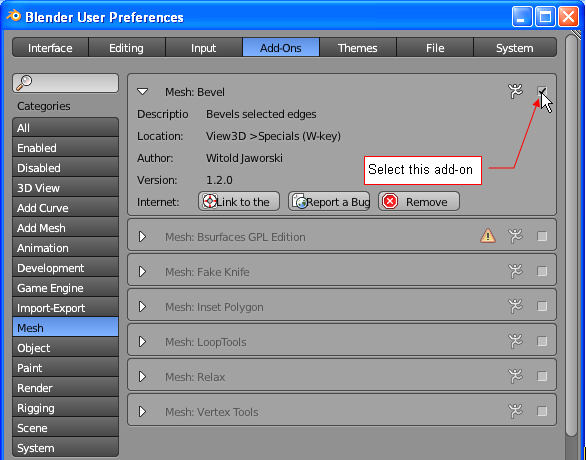586x460 pixels.
Task: Disable the Mesh: Bevel add-on checkbox
Action: (x=542, y=91)
